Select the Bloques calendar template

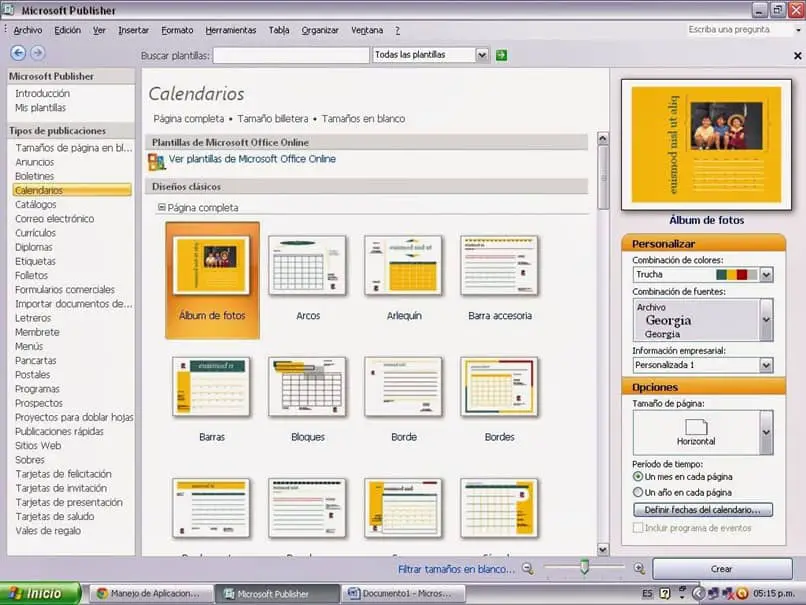coord(307,387)
